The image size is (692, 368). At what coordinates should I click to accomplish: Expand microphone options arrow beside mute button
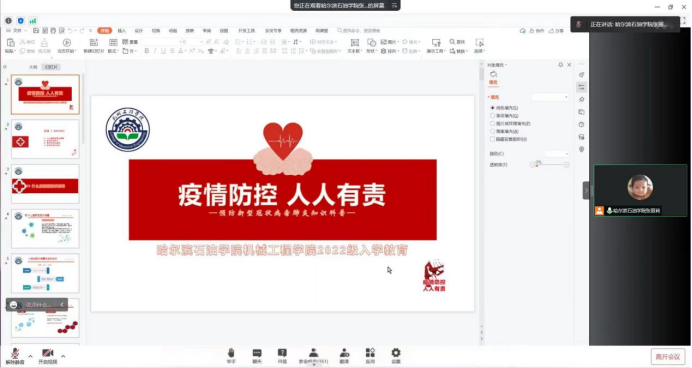(30, 356)
